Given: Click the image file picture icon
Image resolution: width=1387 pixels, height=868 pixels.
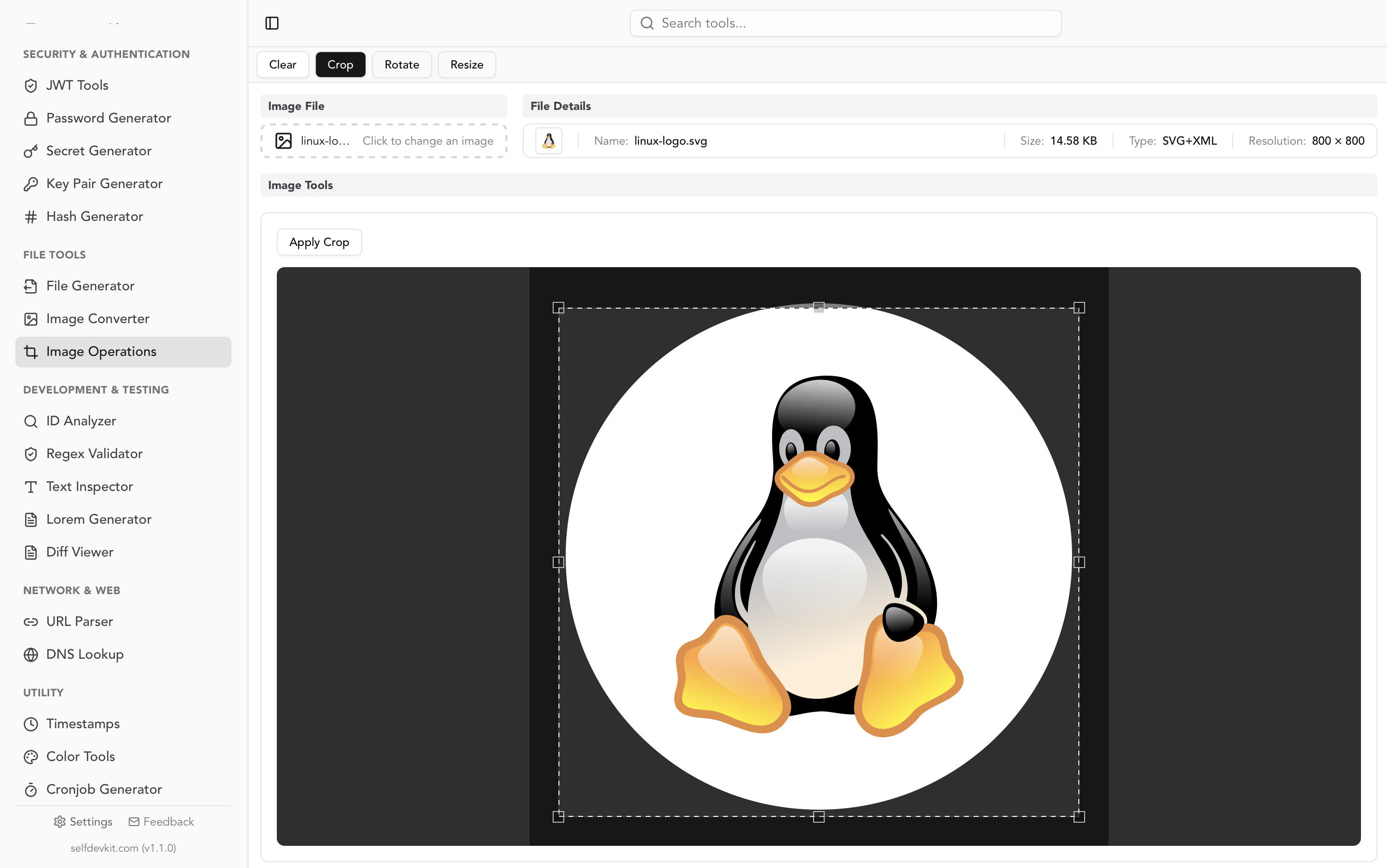Looking at the screenshot, I should 284,141.
